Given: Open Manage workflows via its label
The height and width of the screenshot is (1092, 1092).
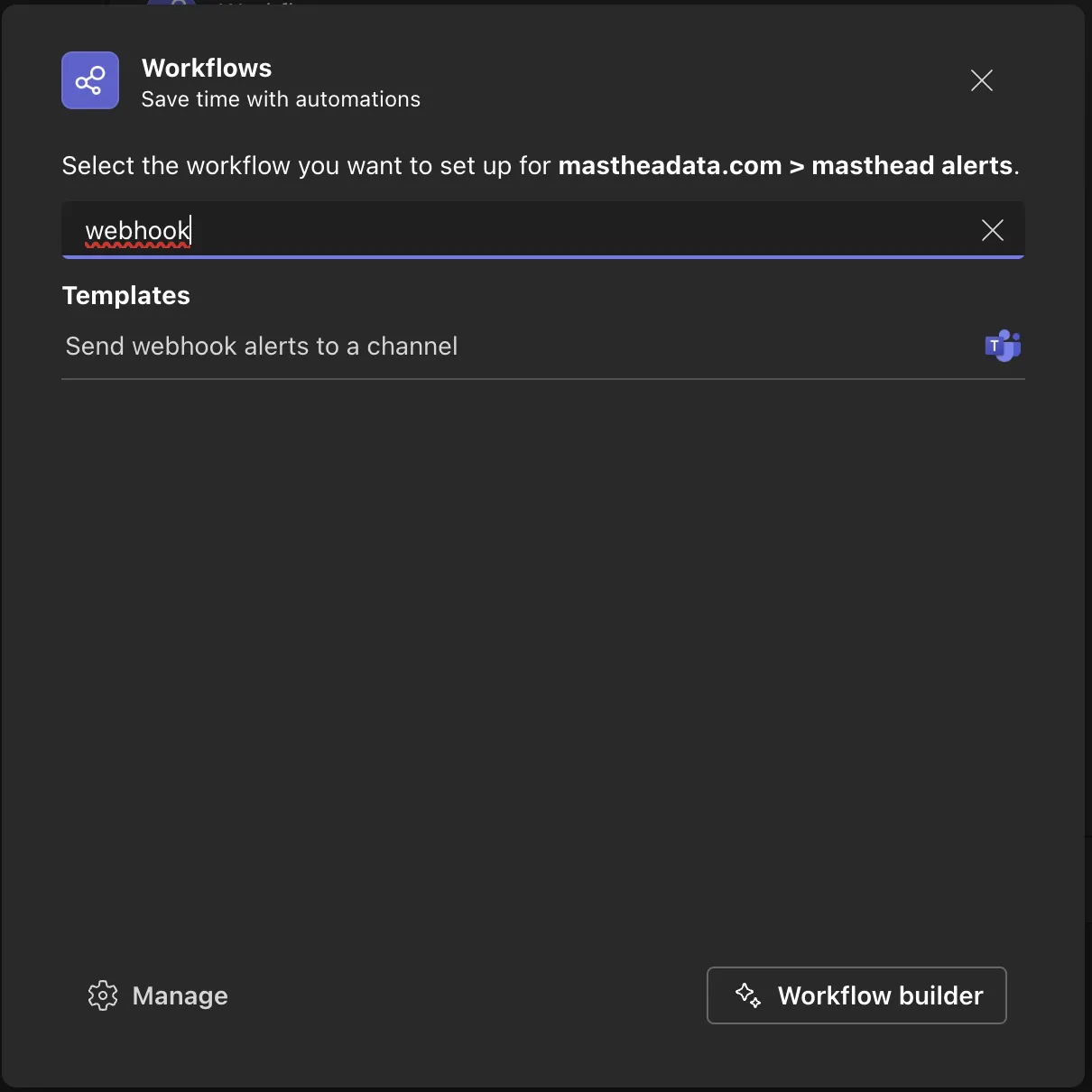Looking at the screenshot, I should 180,996.
